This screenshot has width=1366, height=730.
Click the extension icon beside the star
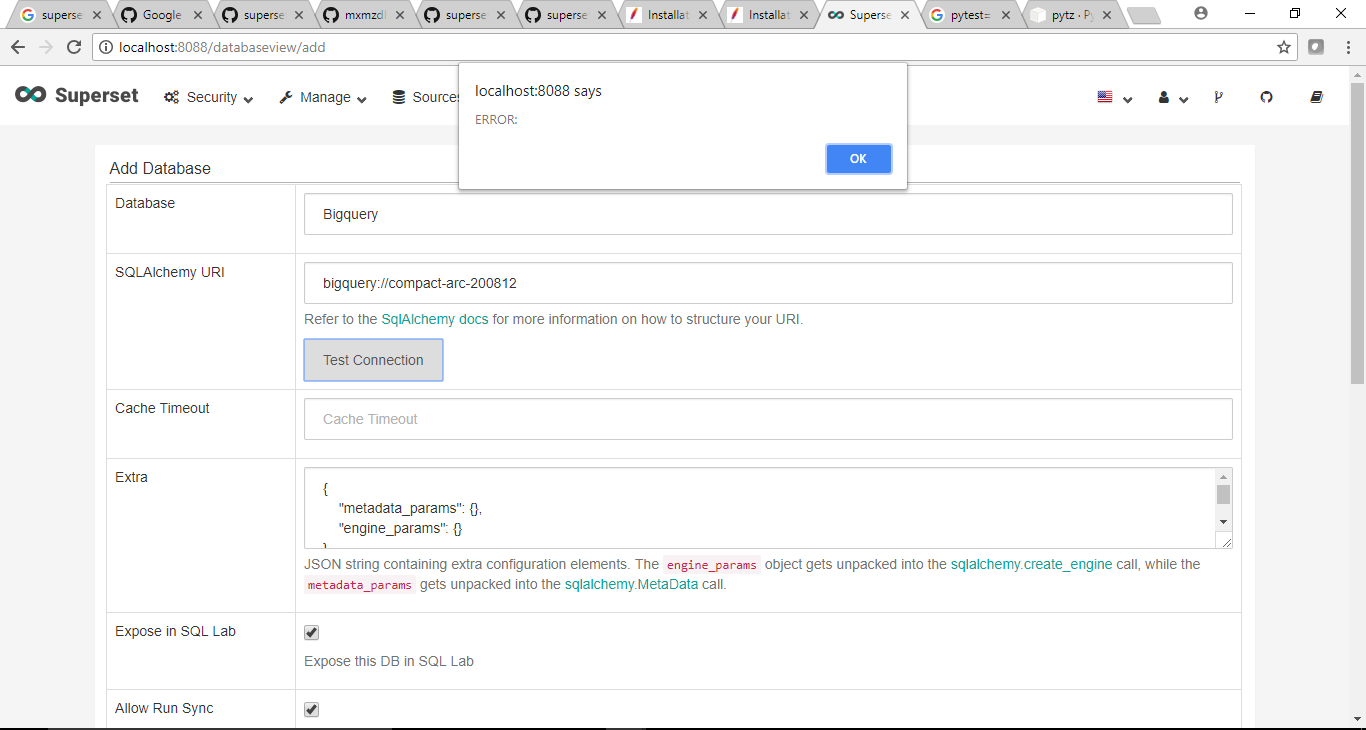coord(1316,47)
